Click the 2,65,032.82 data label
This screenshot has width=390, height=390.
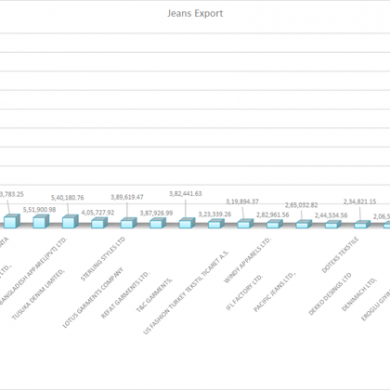pyautogui.click(x=301, y=205)
